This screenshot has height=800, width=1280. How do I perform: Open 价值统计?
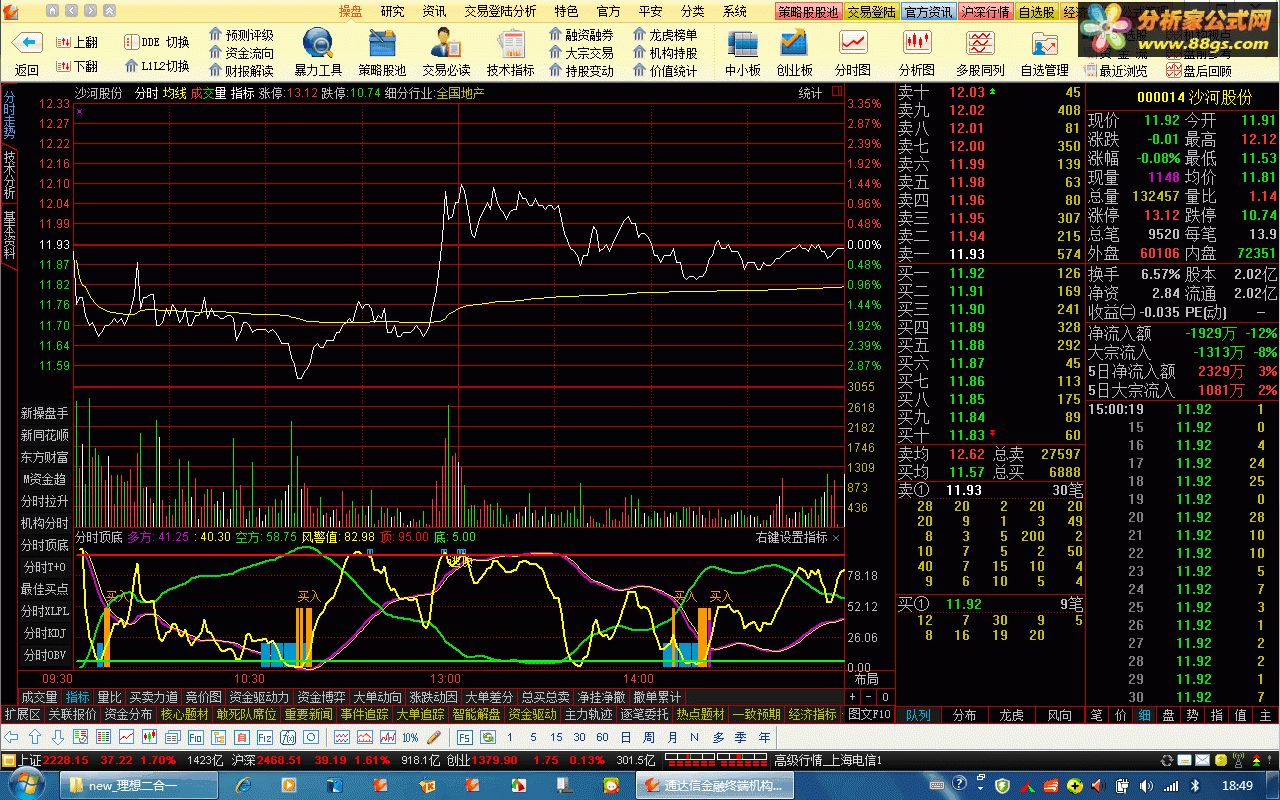pyautogui.click(x=665, y=71)
